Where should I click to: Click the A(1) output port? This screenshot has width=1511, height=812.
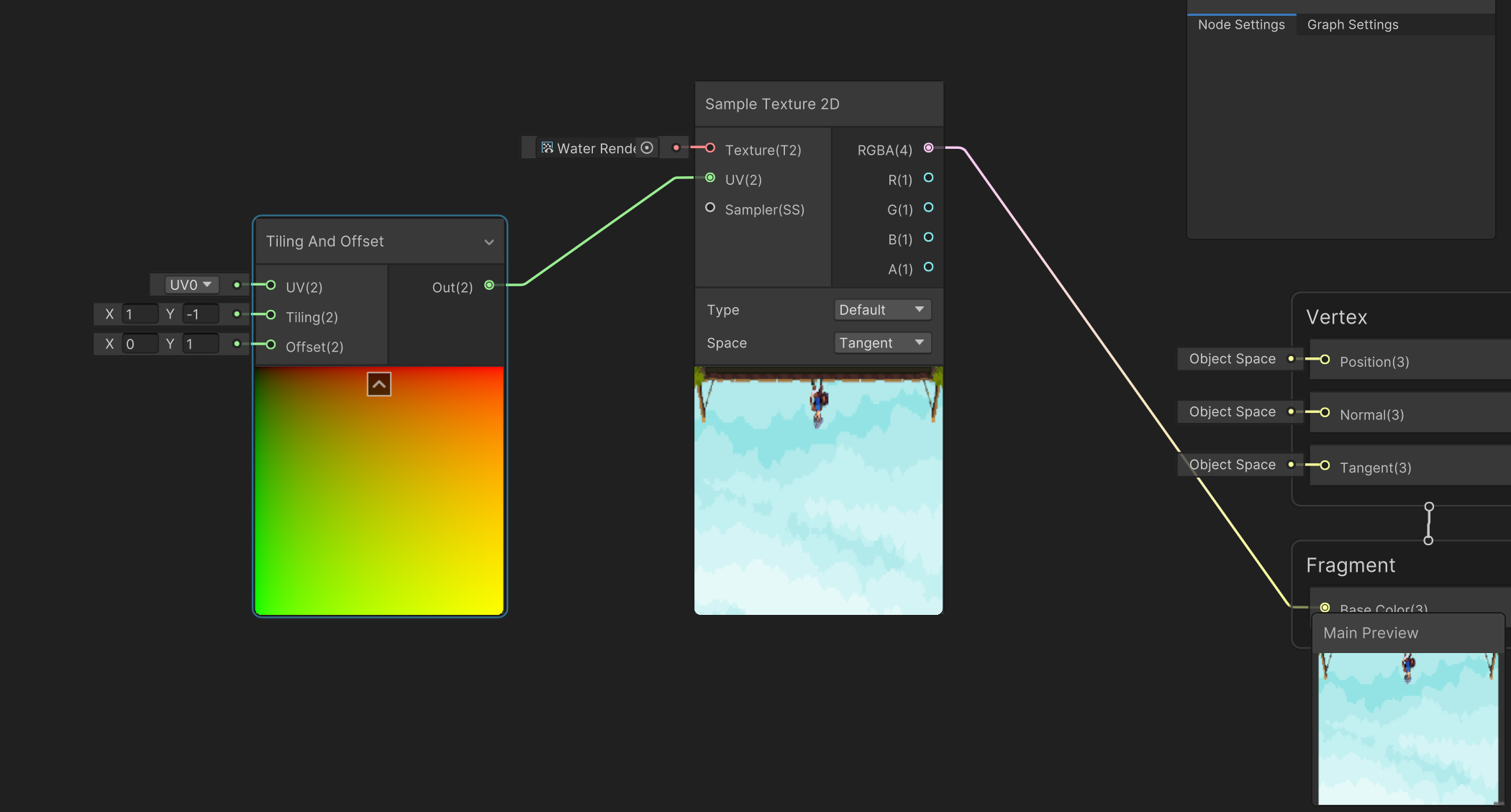[929, 267]
